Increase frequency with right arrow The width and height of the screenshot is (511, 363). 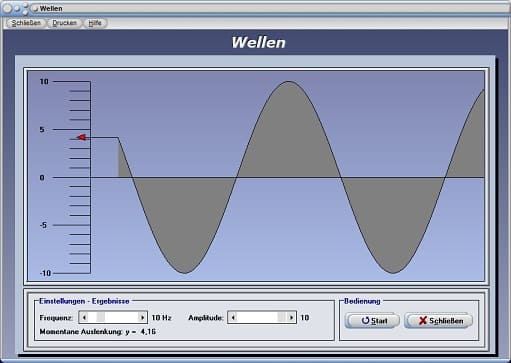tap(142, 318)
